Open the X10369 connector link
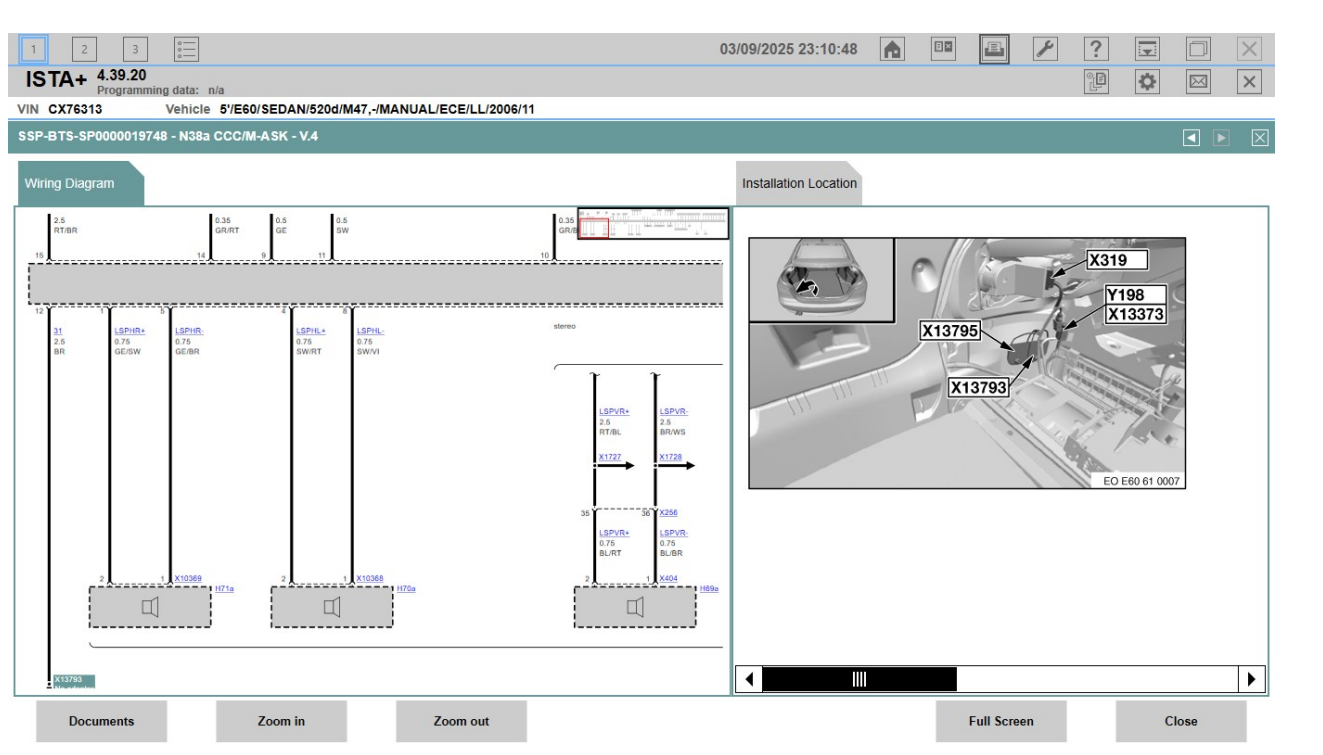This screenshot has width=1323, height=755. click(188, 579)
